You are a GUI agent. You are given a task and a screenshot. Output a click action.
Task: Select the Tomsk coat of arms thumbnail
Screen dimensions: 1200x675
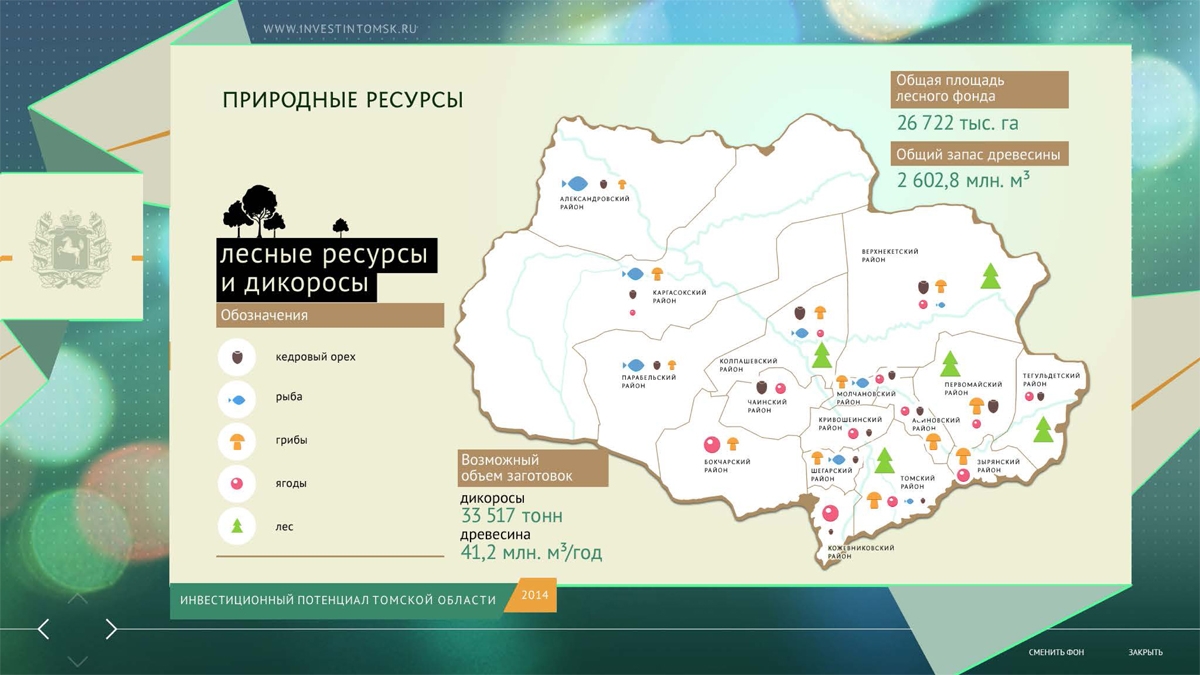(x=69, y=250)
